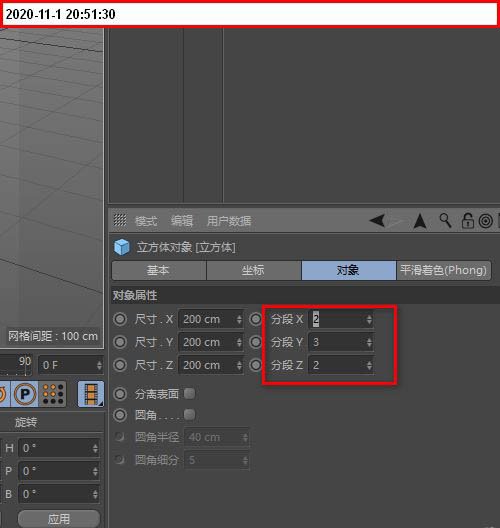Switch to the 坐标 tab

pos(254,270)
